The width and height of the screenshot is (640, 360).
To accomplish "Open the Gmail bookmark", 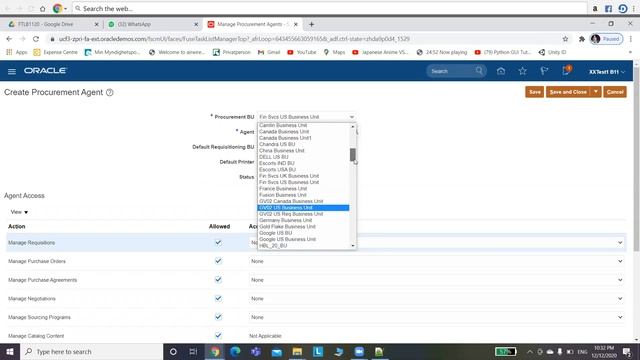I will pyautogui.click(x=269, y=52).
